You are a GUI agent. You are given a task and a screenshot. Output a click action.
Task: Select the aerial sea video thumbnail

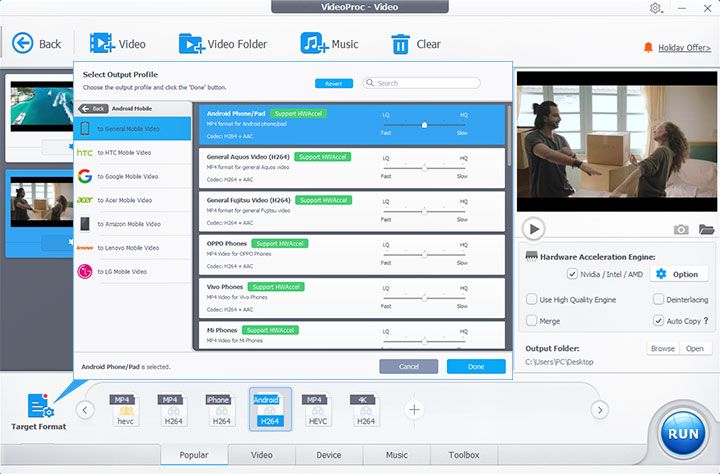coord(42,107)
